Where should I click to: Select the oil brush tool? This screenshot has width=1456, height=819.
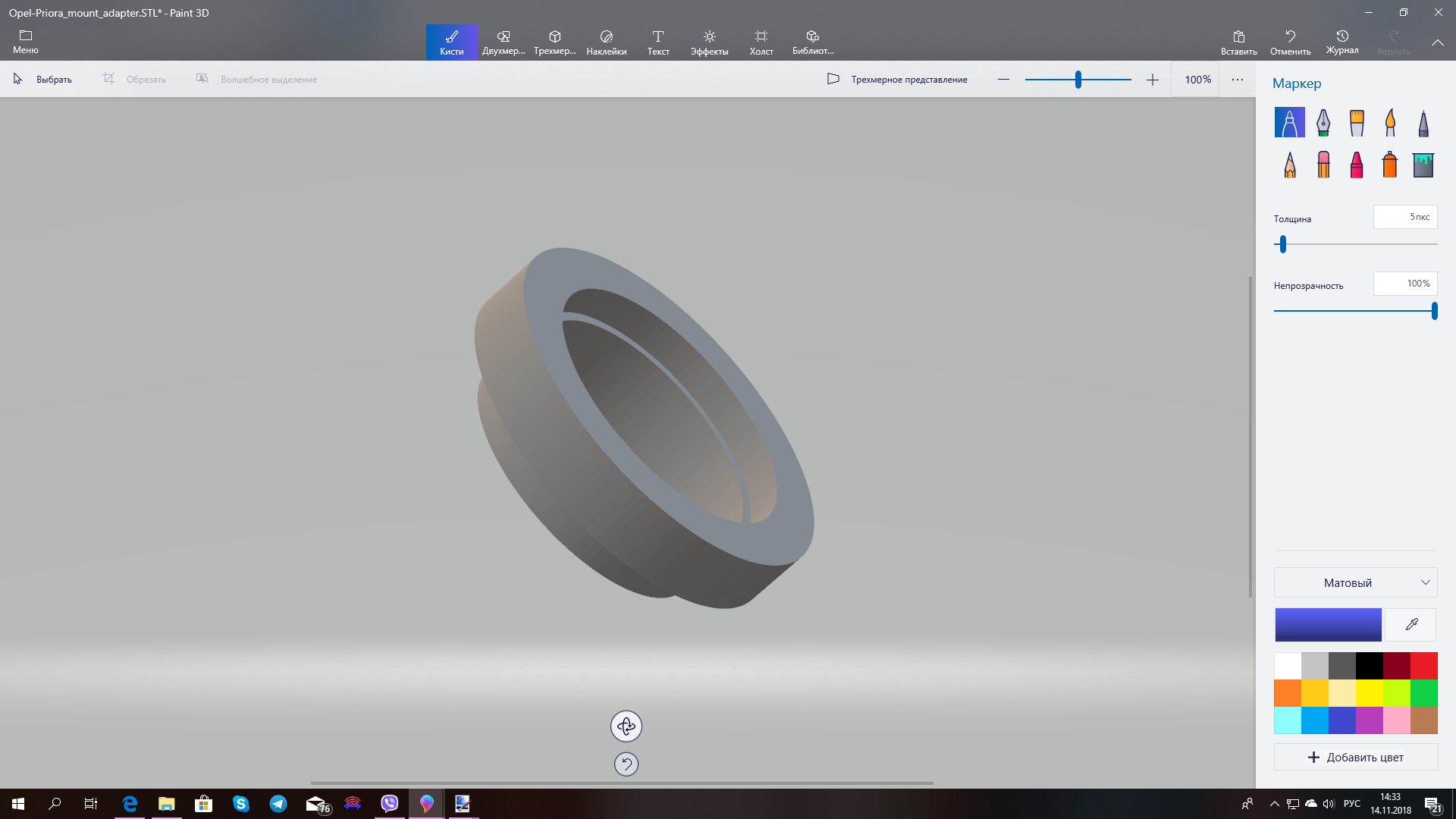coord(1357,122)
